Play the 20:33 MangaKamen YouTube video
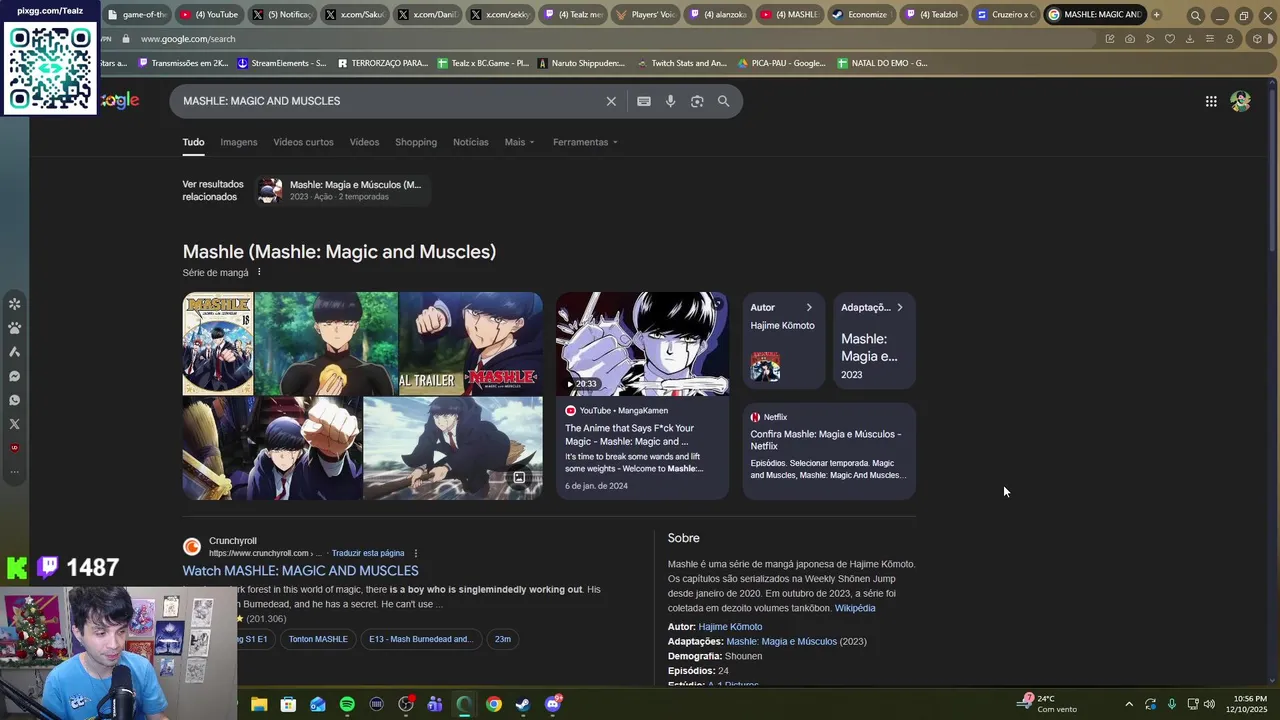 [x=642, y=344]
